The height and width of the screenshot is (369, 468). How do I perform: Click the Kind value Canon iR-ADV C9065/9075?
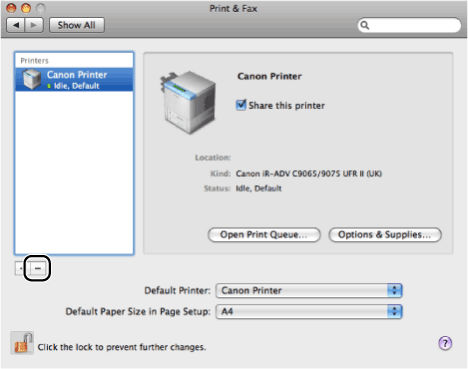309,174
